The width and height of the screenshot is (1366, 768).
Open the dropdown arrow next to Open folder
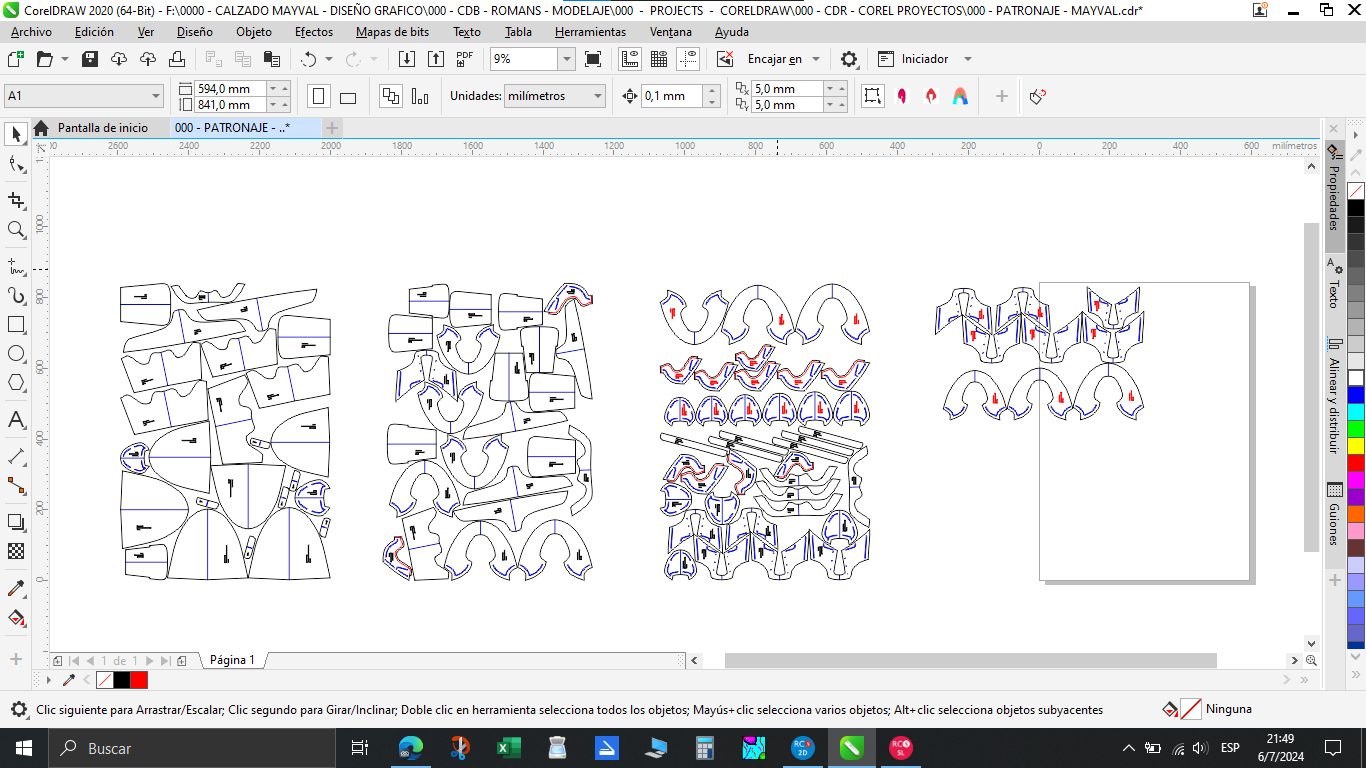point(65,59)
